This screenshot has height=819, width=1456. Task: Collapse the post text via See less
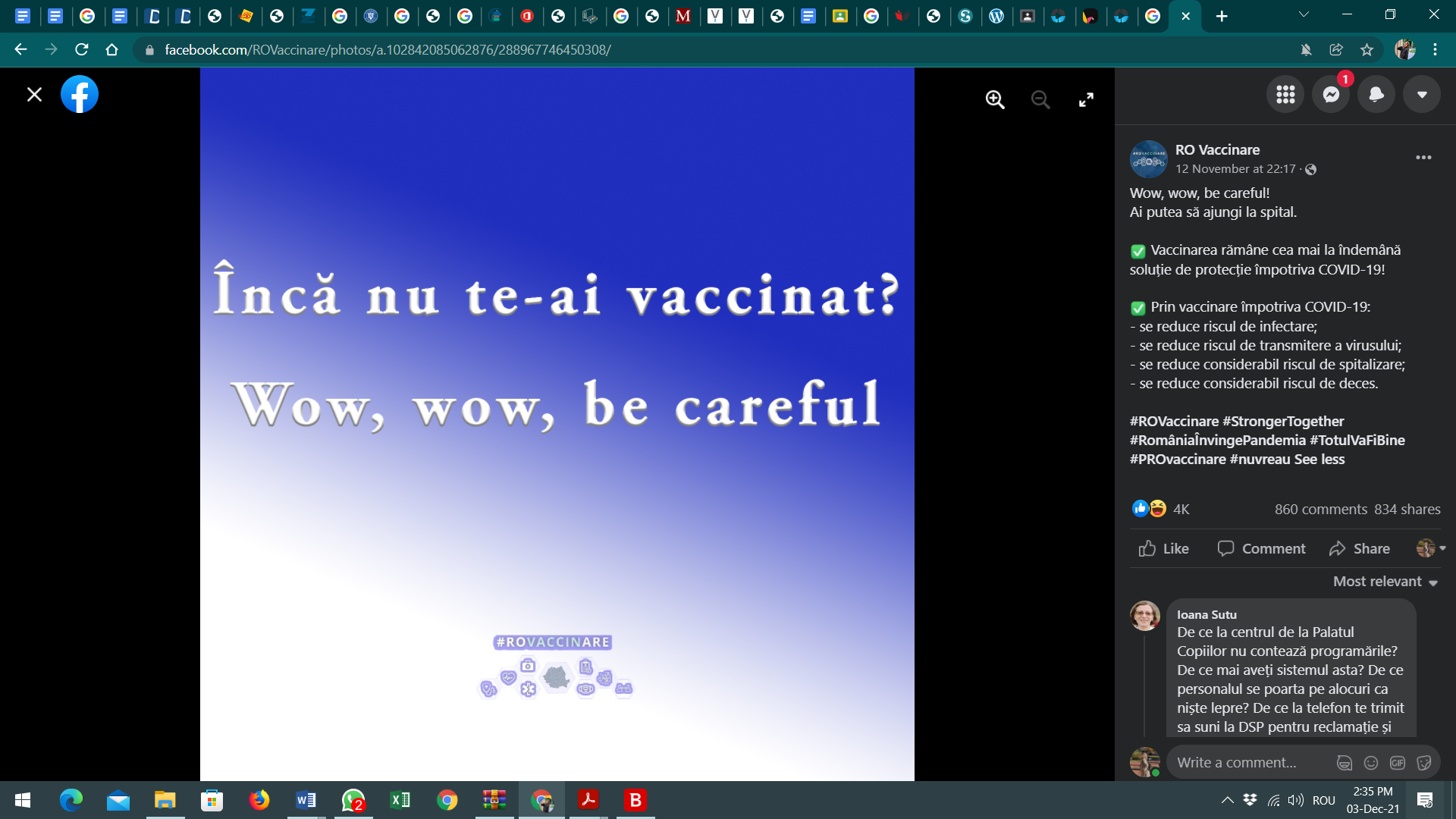[1321, 460]
